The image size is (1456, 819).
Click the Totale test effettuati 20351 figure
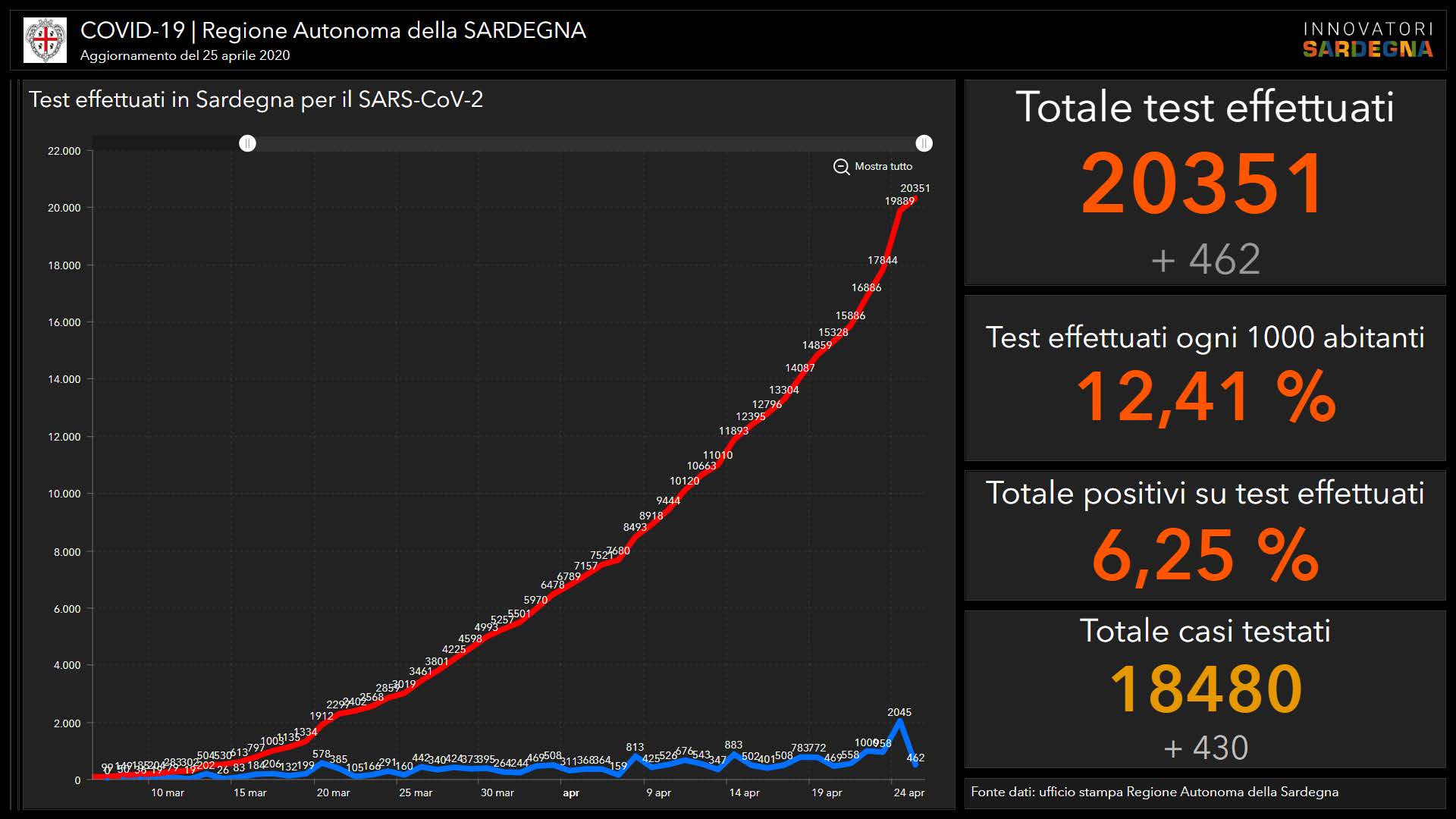coord(1203,184)
